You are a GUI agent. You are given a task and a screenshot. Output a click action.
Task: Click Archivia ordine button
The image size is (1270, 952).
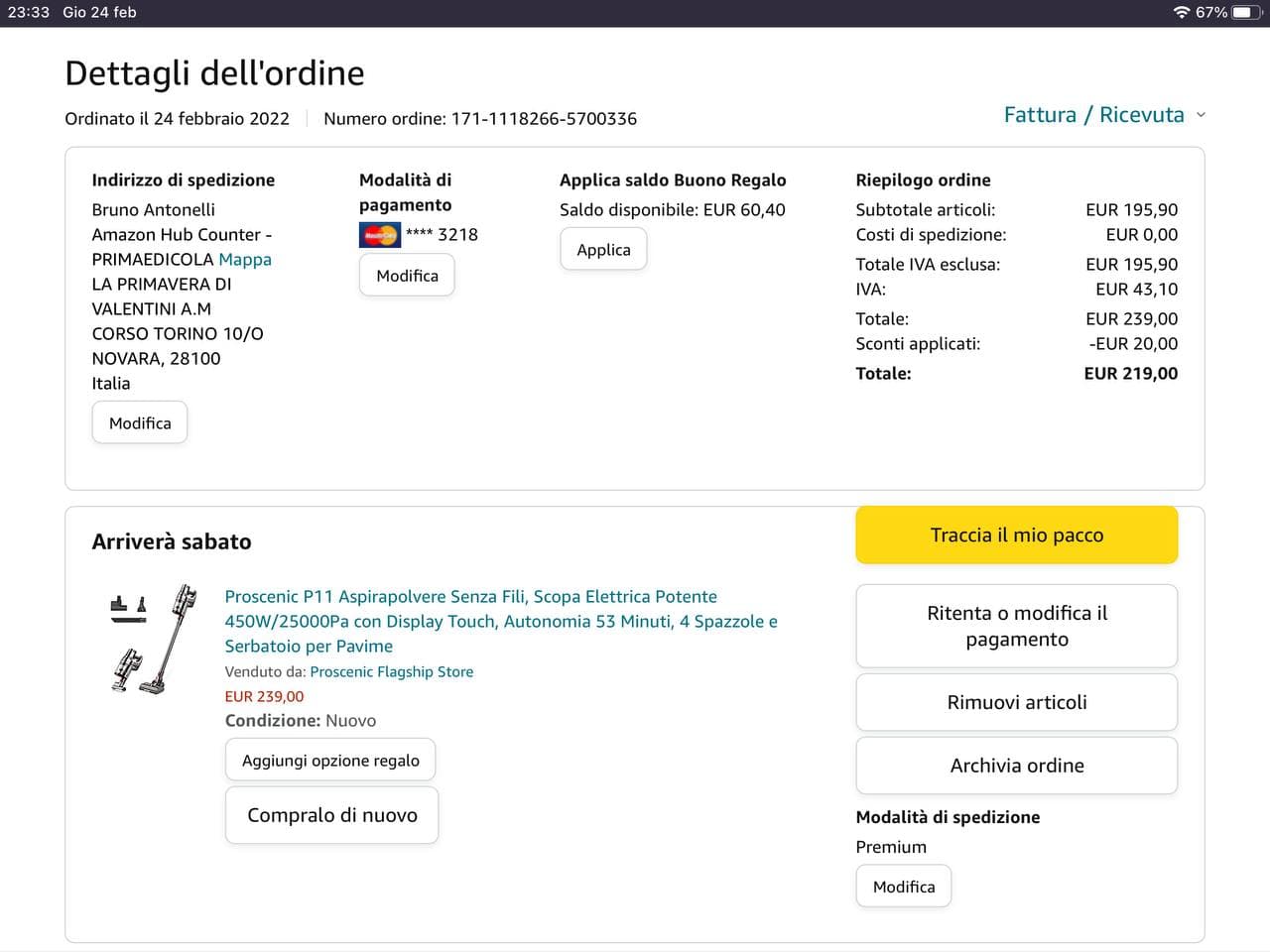coord(1016,766)
